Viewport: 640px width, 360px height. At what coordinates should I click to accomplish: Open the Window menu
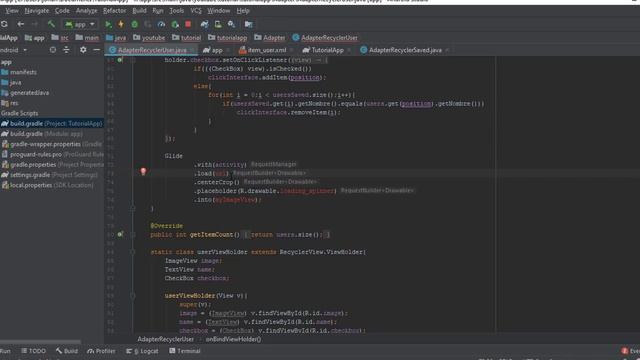[x=218, y=11]
